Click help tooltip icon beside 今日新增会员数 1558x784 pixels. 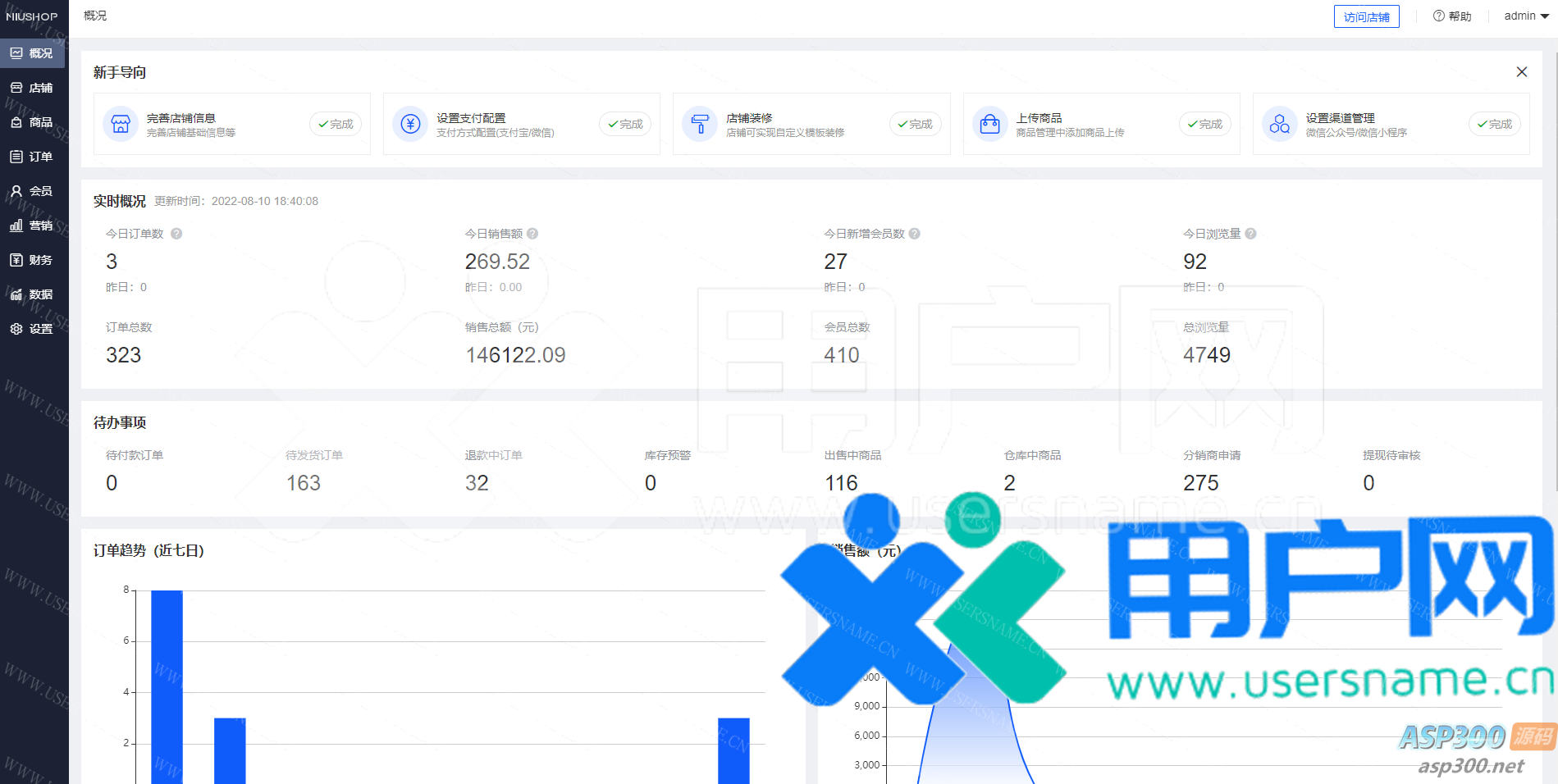(915, 234)
